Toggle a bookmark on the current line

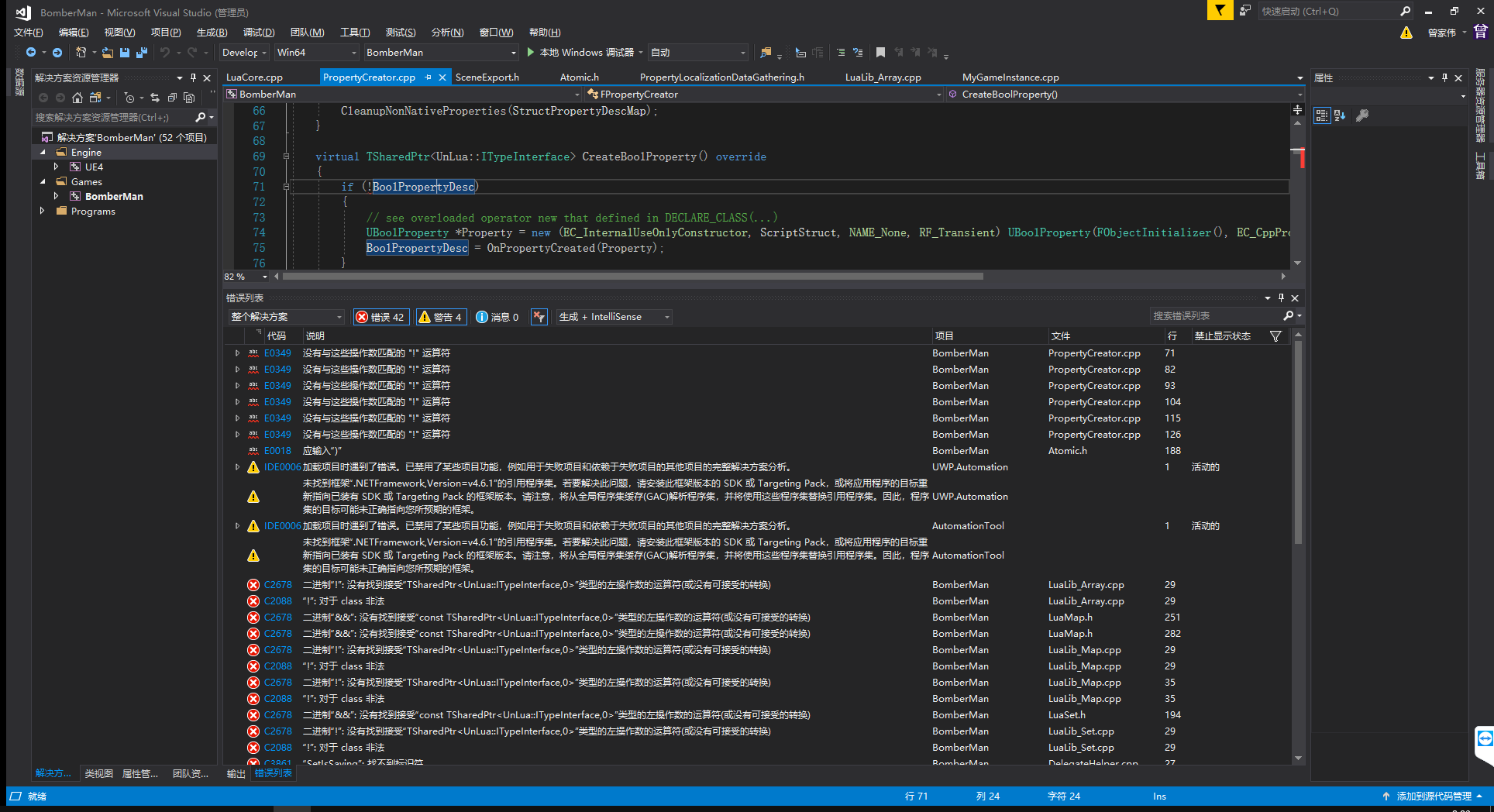tap(880, 52)
